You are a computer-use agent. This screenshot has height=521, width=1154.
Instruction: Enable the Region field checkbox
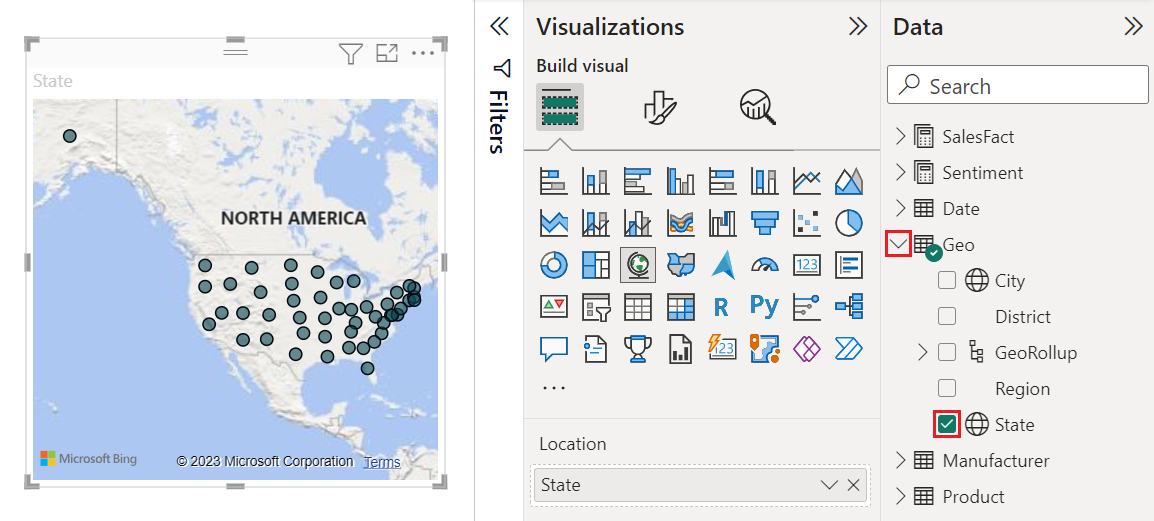pos(947,388)
